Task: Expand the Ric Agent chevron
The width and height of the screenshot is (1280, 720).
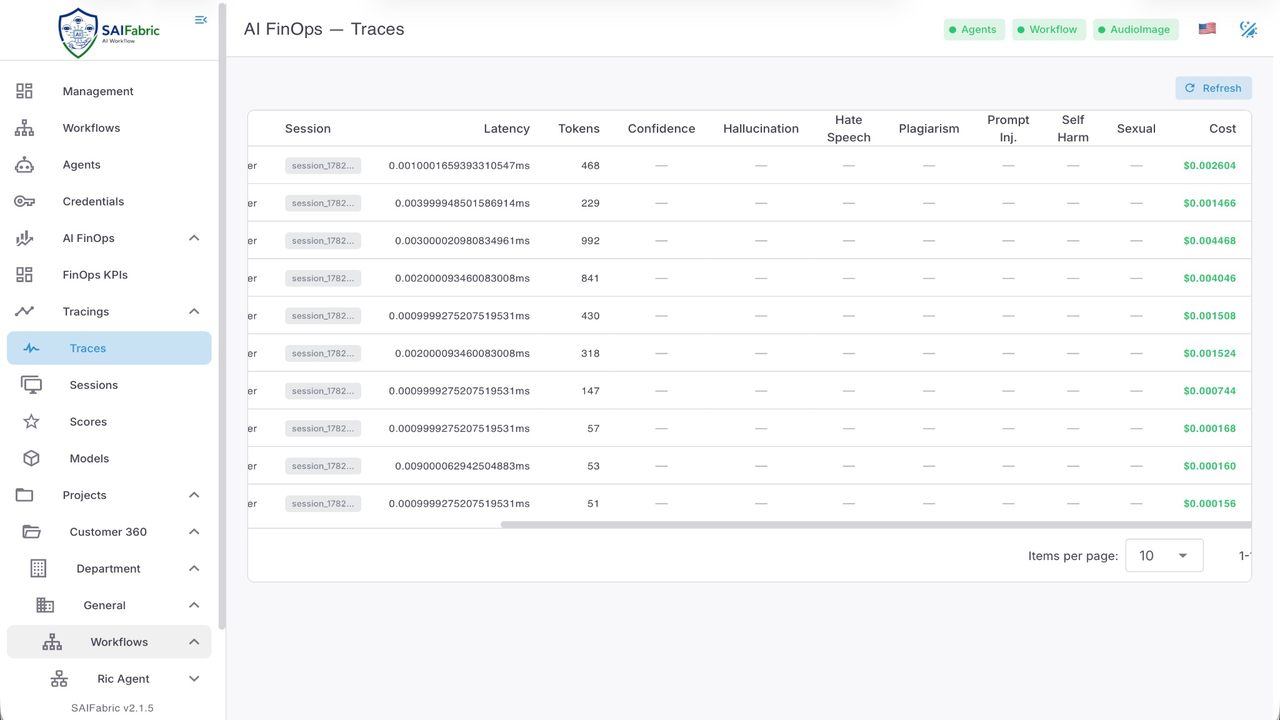Action: click(x=194, y=679)
